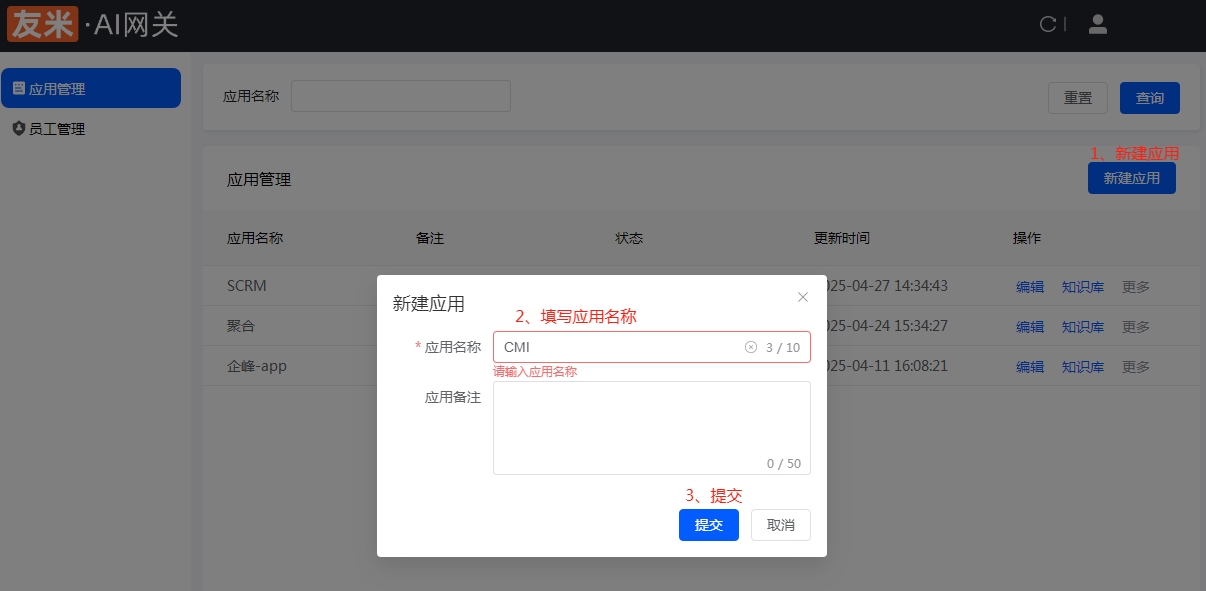
Task: Click the 新建应用 button
Action: (1131, 177)
